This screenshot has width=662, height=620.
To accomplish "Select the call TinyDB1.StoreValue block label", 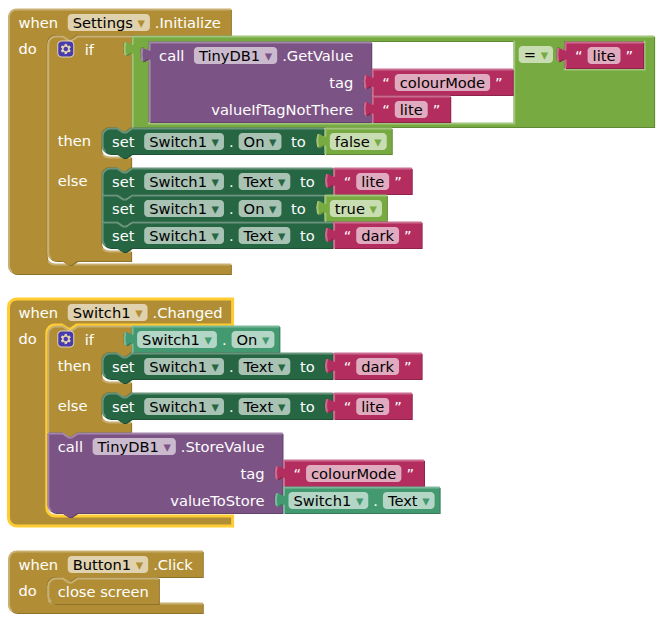I will coord(70,447).
